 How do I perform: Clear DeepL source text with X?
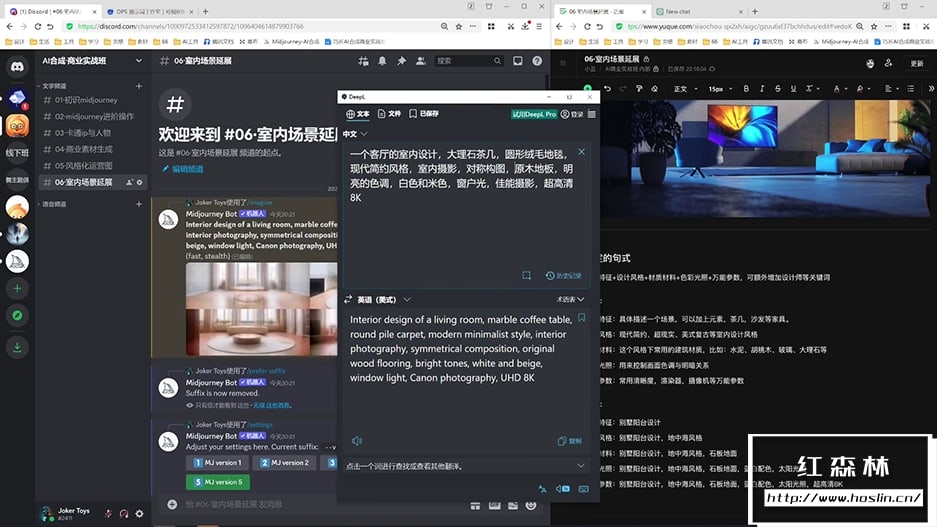coord(581,152)
